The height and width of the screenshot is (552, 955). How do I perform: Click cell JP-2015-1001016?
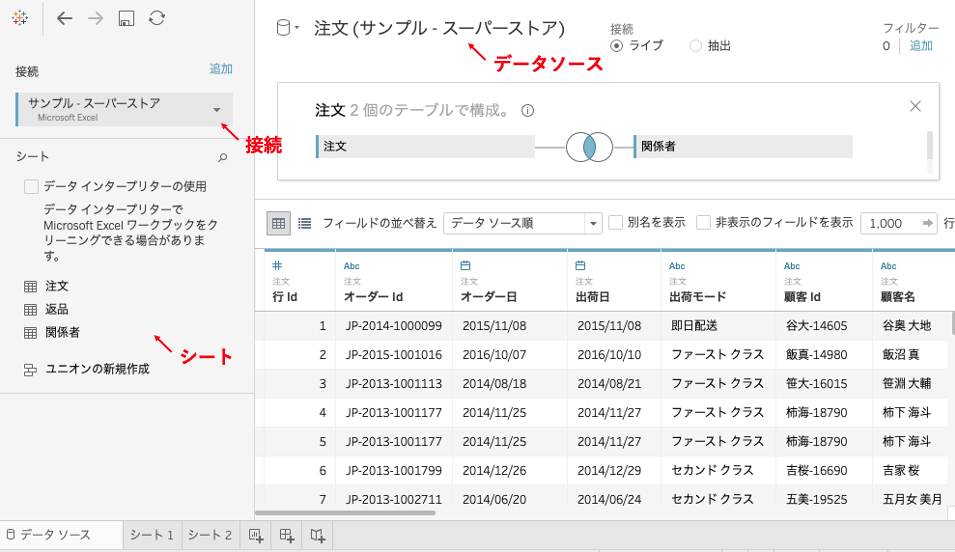point(394,355)
